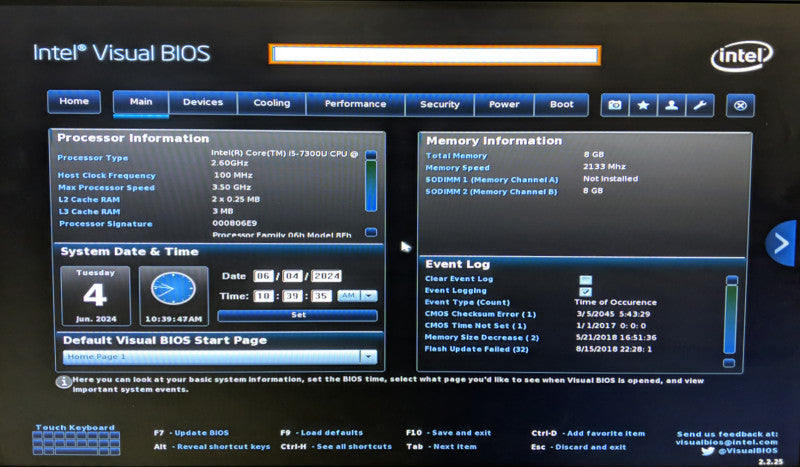800x467 pixels.
Task: Click the Total Memory label
Action: [x=456, y=156]
